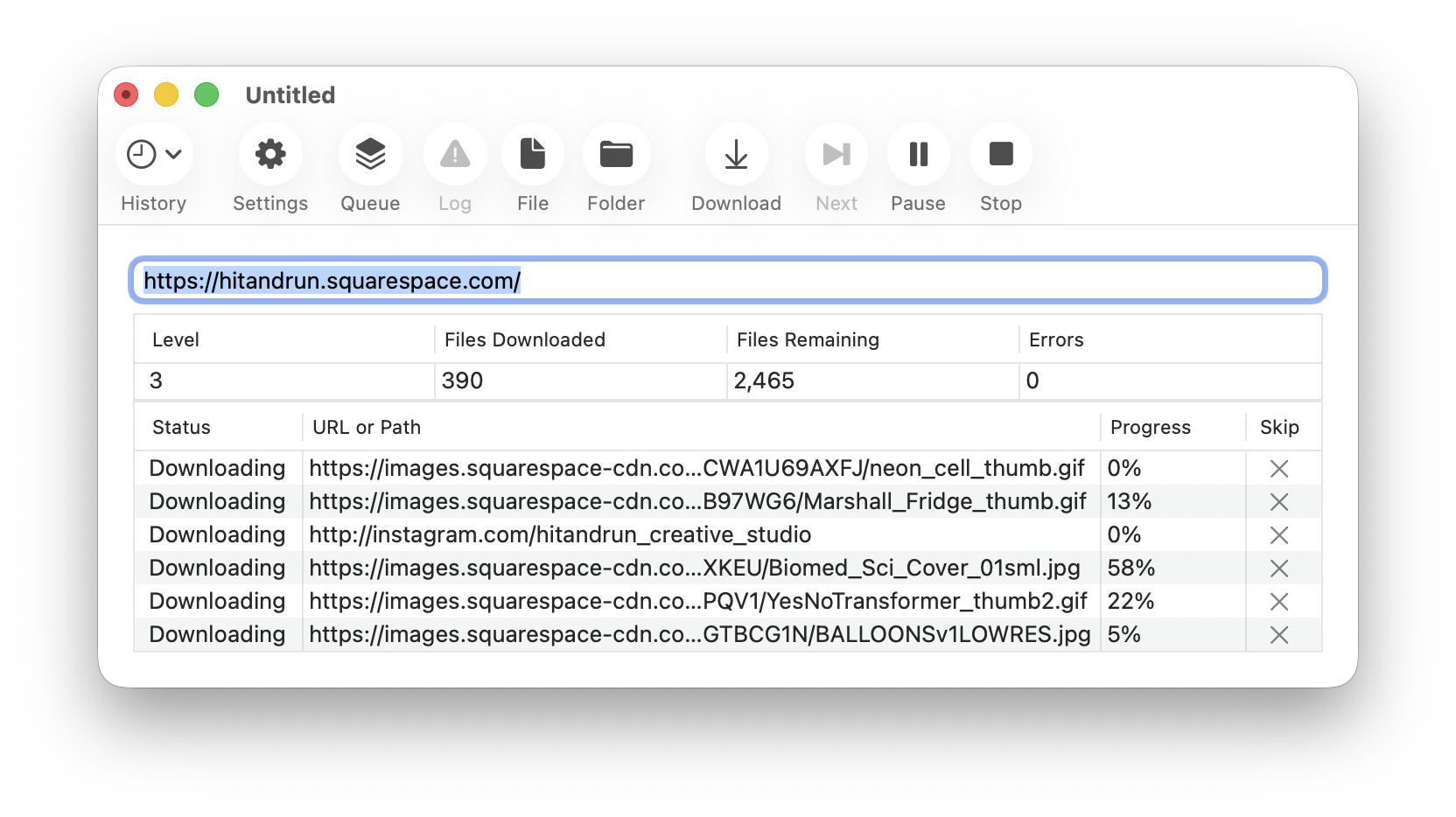Viewport: 1456px width, 817px height.
Task: Stop the download process
Action: [1000, 155]
